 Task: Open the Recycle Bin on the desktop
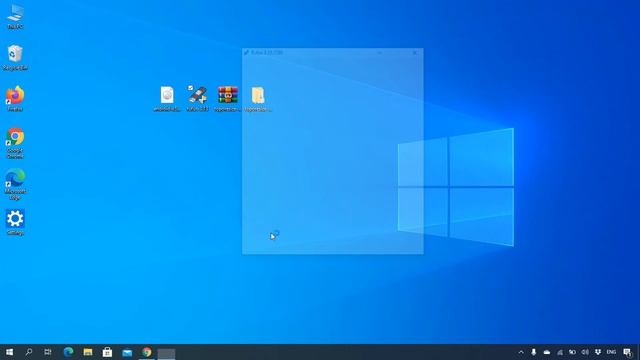coord(15,58)
